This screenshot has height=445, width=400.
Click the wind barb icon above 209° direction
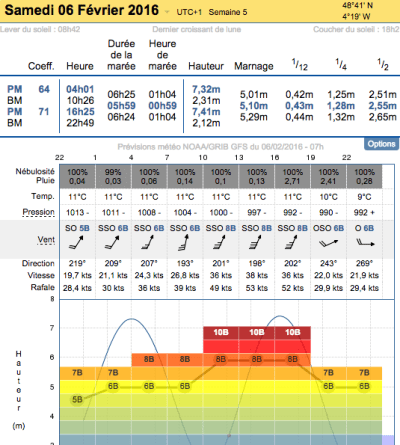pyautogui.click(x=112, y=243)
